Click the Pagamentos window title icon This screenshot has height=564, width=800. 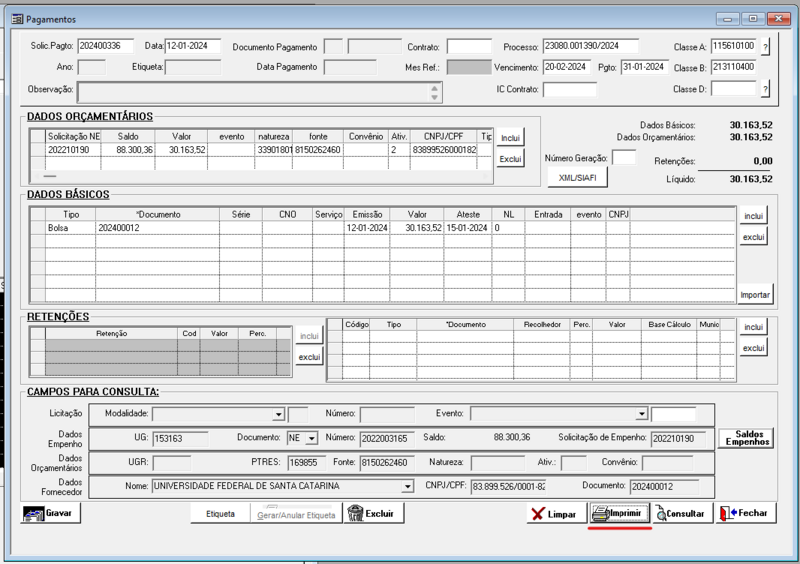[16, 19]
